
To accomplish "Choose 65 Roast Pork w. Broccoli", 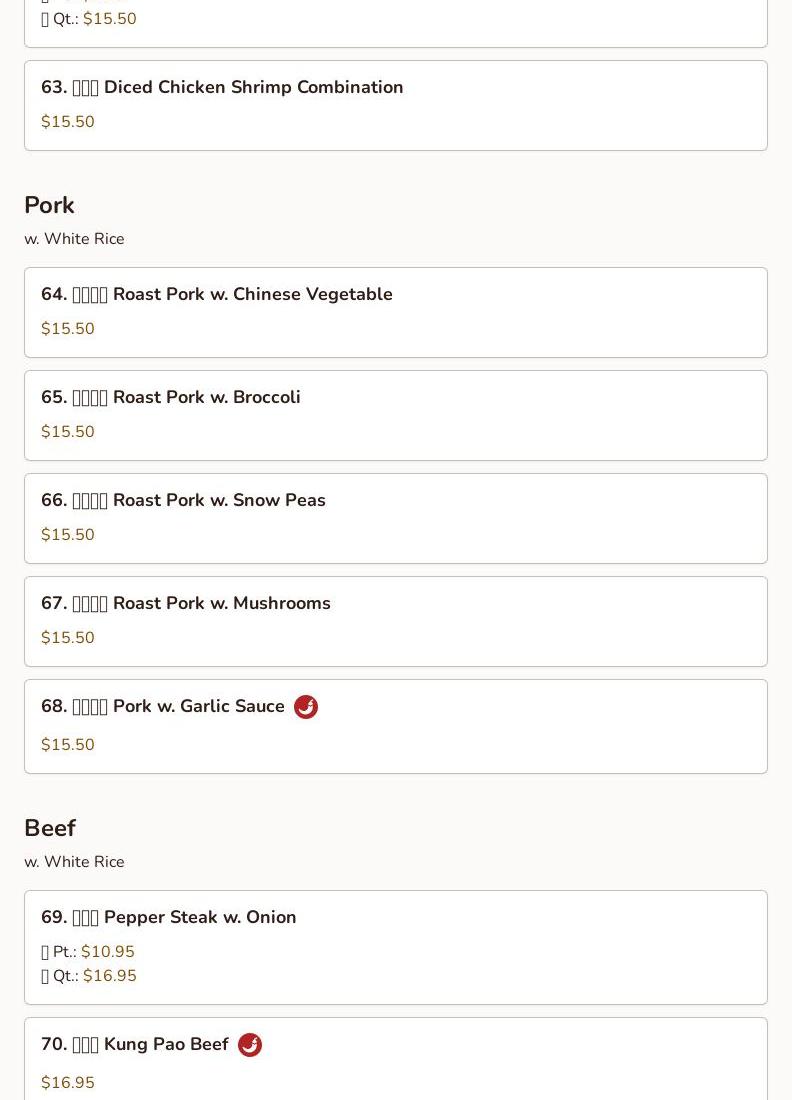I will pyautogui.click(x=396, y=415).
